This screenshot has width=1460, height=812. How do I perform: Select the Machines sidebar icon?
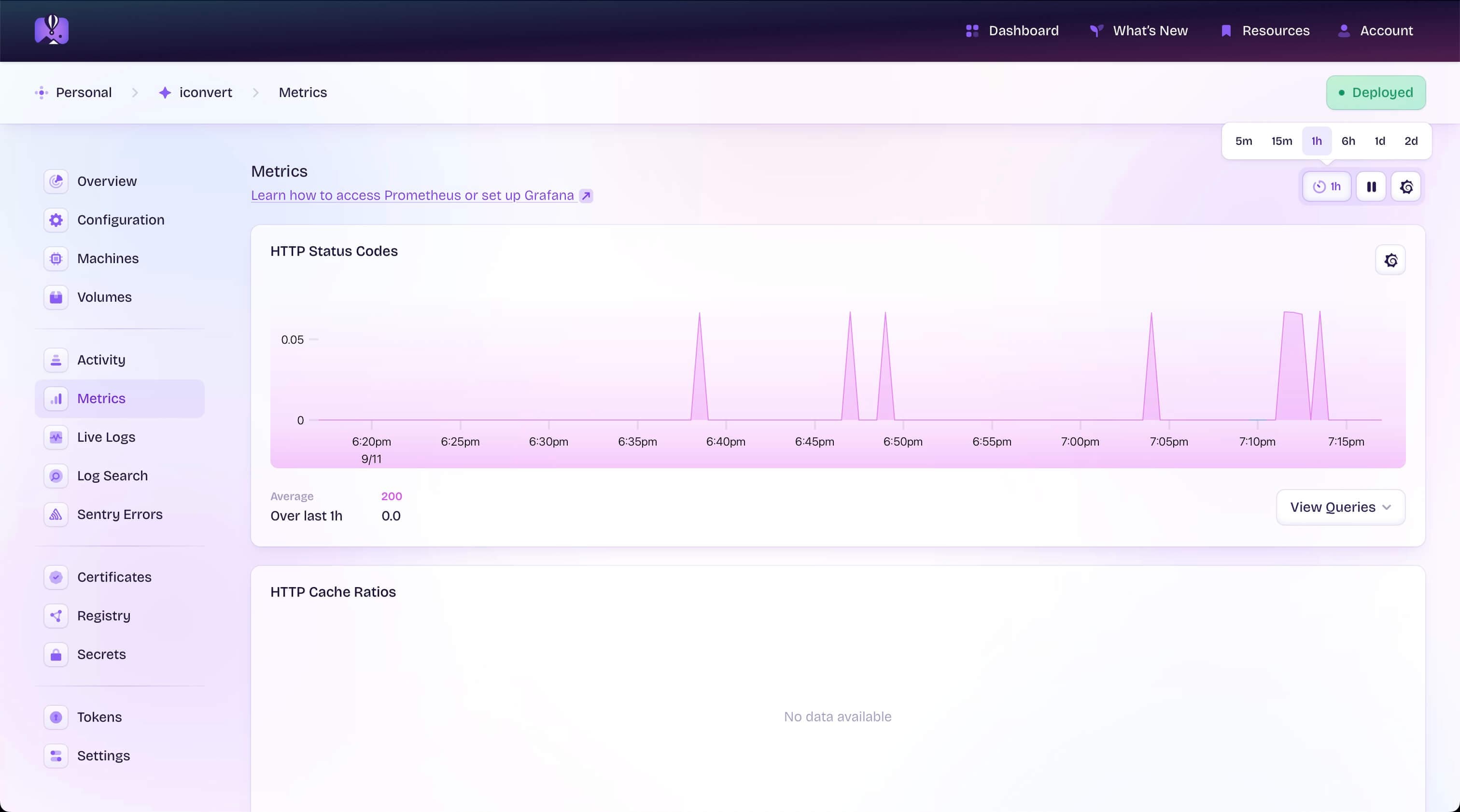point(56,258)
